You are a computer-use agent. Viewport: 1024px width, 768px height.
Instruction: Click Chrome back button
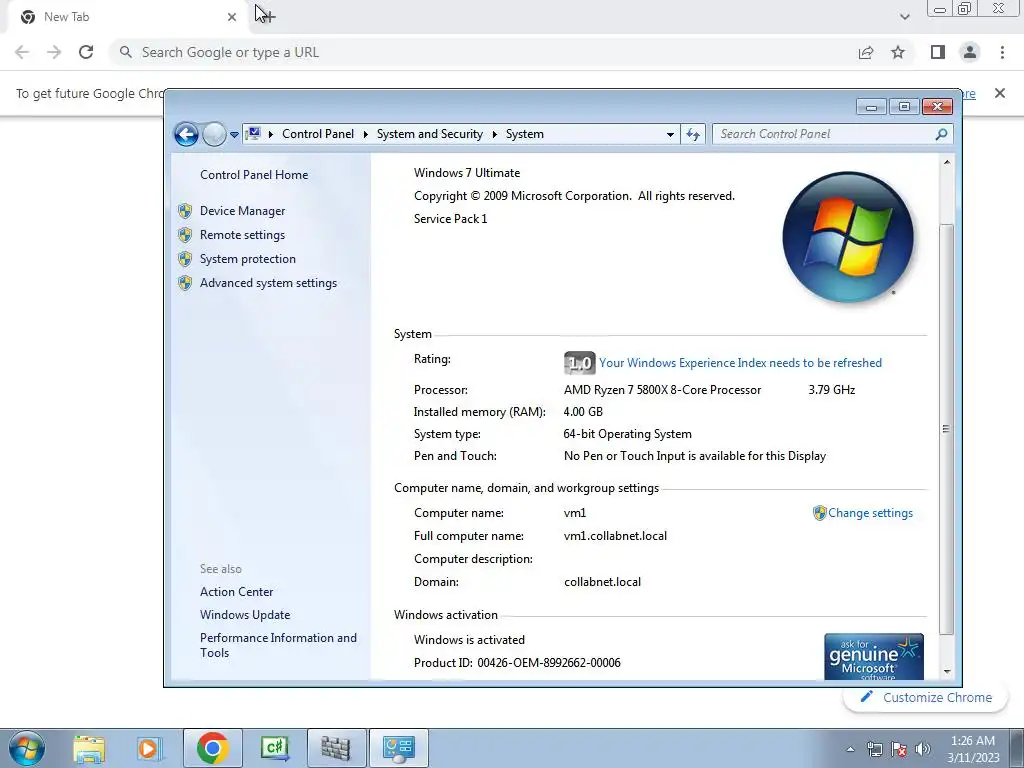point(22,52)
